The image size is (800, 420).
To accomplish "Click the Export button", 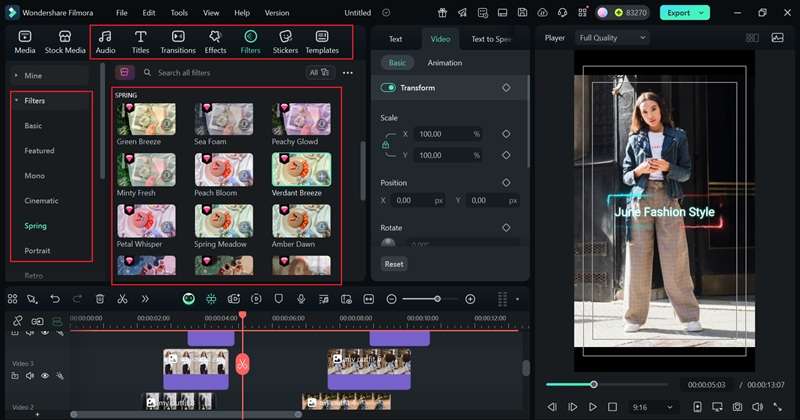I will [x=678, y=13].
